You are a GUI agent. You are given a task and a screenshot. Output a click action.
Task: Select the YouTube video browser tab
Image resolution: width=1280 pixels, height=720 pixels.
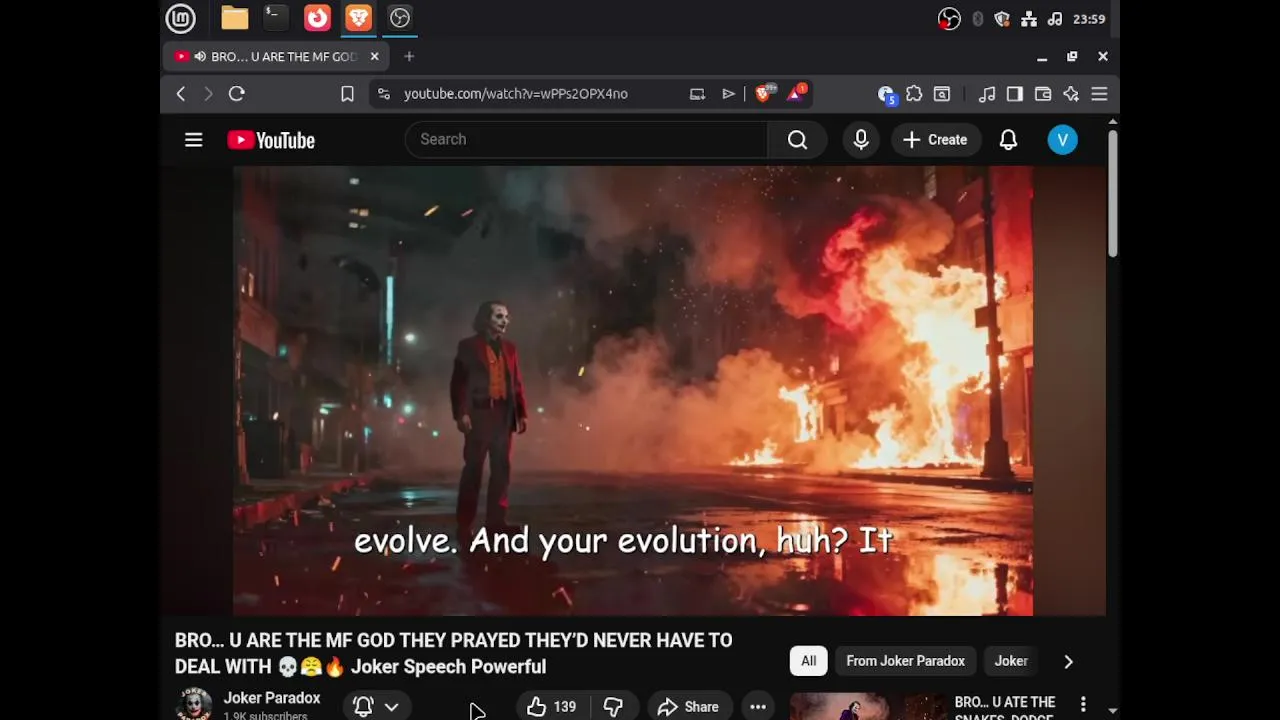(x=277, y=57)
